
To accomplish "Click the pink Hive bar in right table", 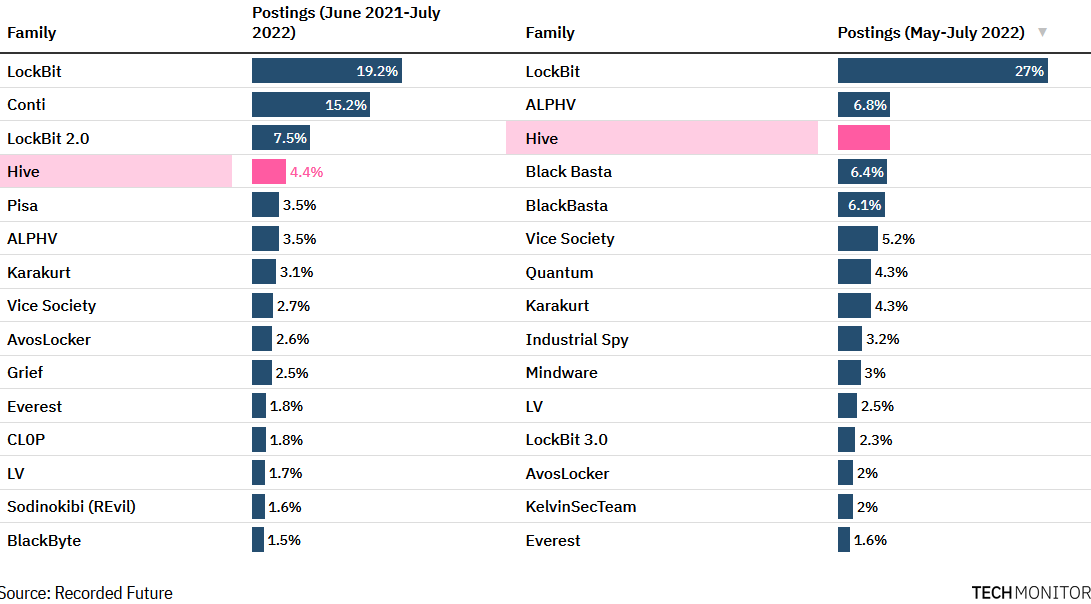I will click(x=863, y=138).
